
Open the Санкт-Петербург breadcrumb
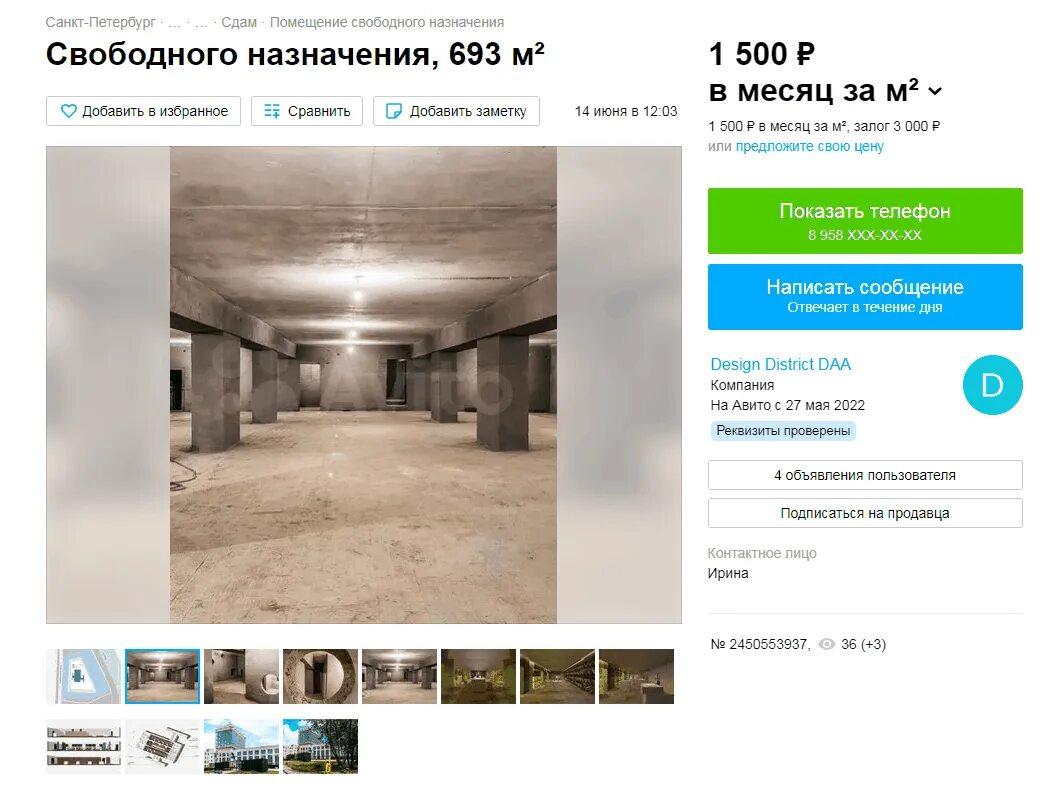pyautogui.click(x=100, y=22)
